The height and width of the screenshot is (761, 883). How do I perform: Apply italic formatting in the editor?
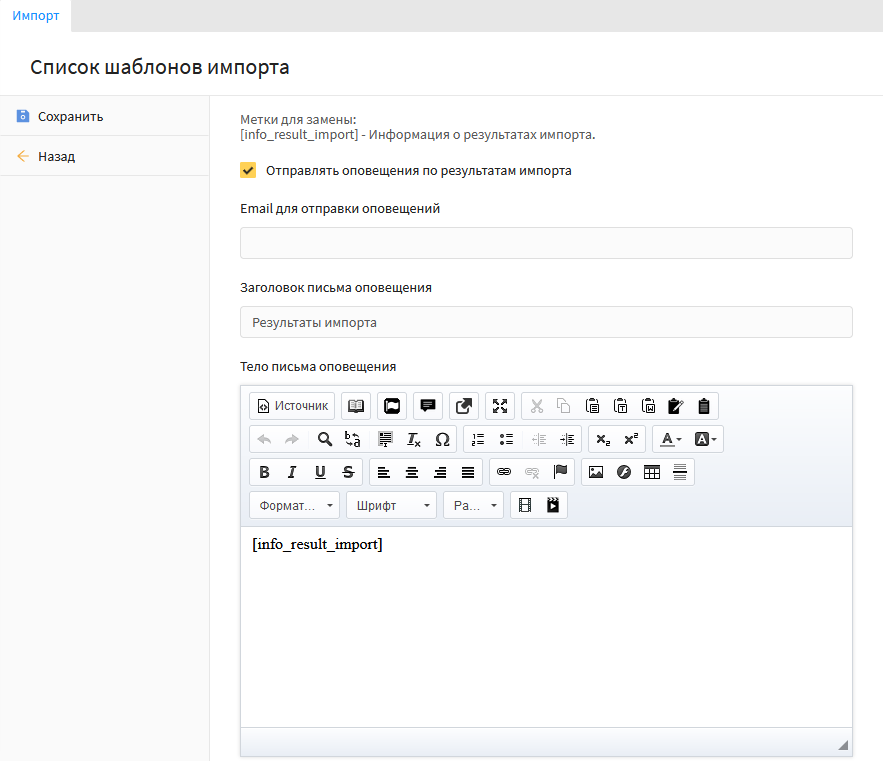click(x=292, y=472)
